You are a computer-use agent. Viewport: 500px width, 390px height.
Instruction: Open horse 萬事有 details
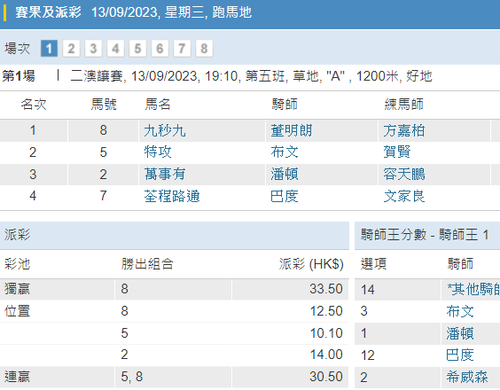[x=165, y=174]
